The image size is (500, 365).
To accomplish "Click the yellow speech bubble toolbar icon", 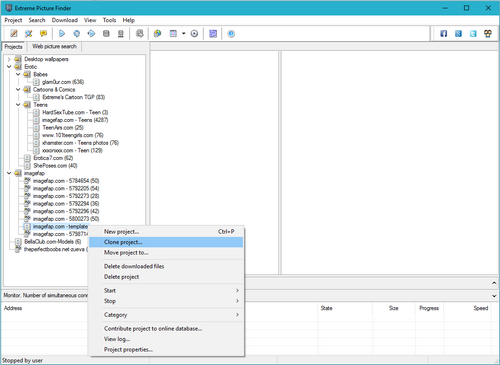I will 43,33.
